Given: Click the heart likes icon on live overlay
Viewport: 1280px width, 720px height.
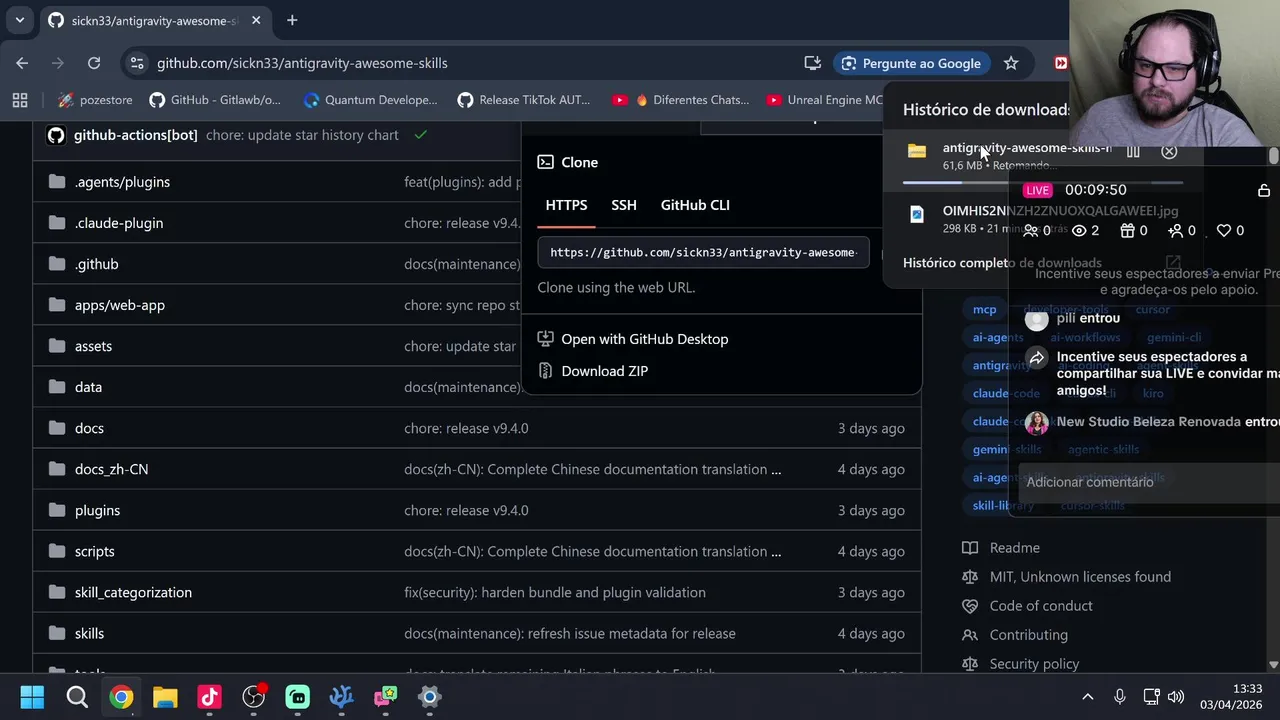Looking at the screenshot, I should pos(1223,231).
